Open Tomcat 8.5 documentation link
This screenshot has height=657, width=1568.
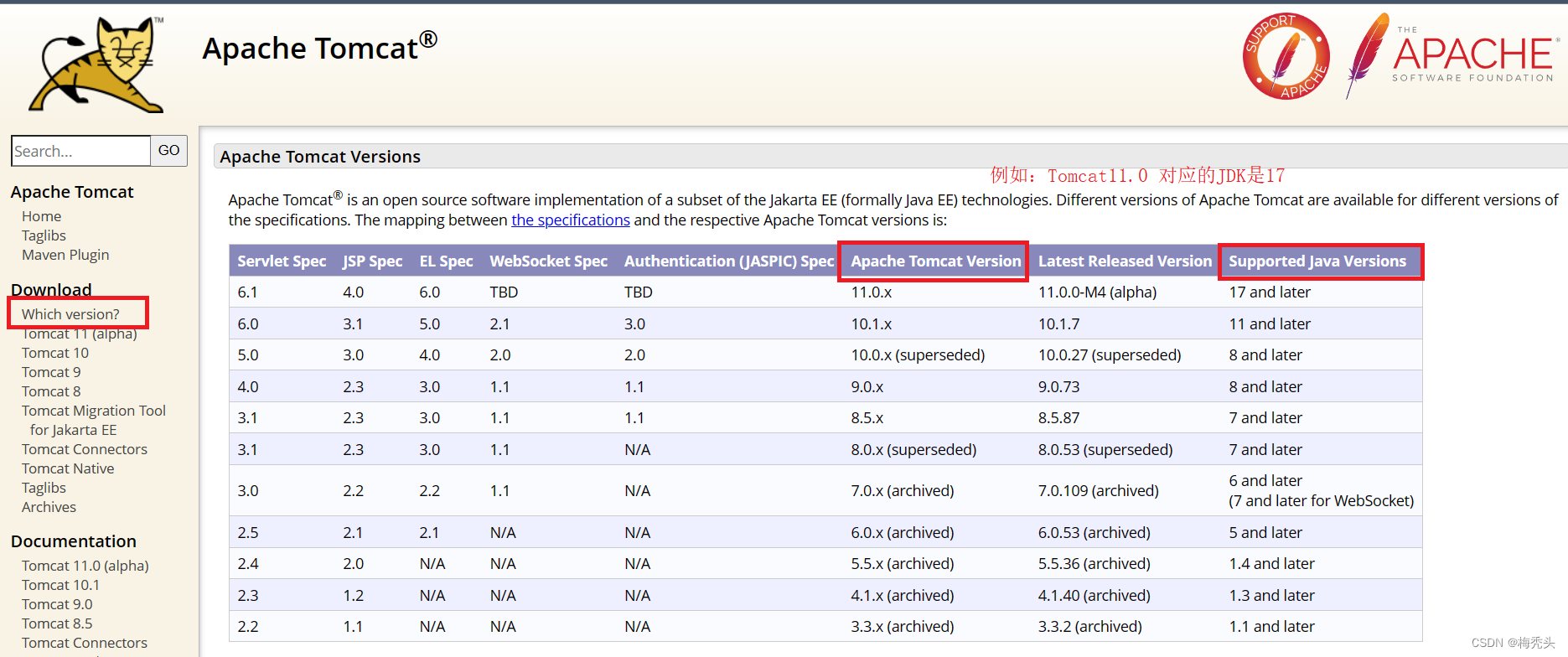tap(57, 623)
